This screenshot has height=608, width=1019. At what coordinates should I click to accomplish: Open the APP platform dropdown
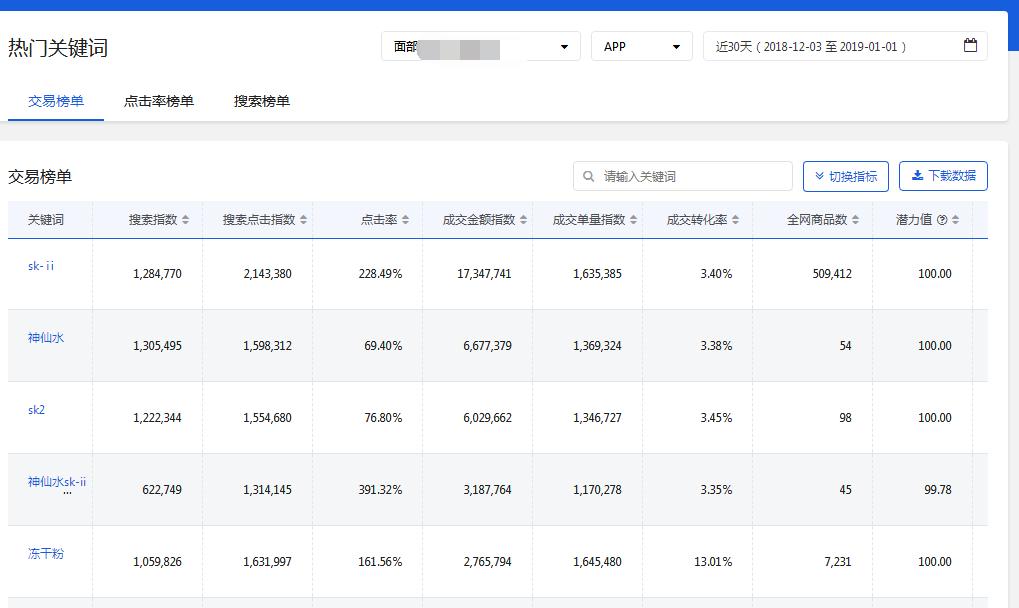coord(641,46)
